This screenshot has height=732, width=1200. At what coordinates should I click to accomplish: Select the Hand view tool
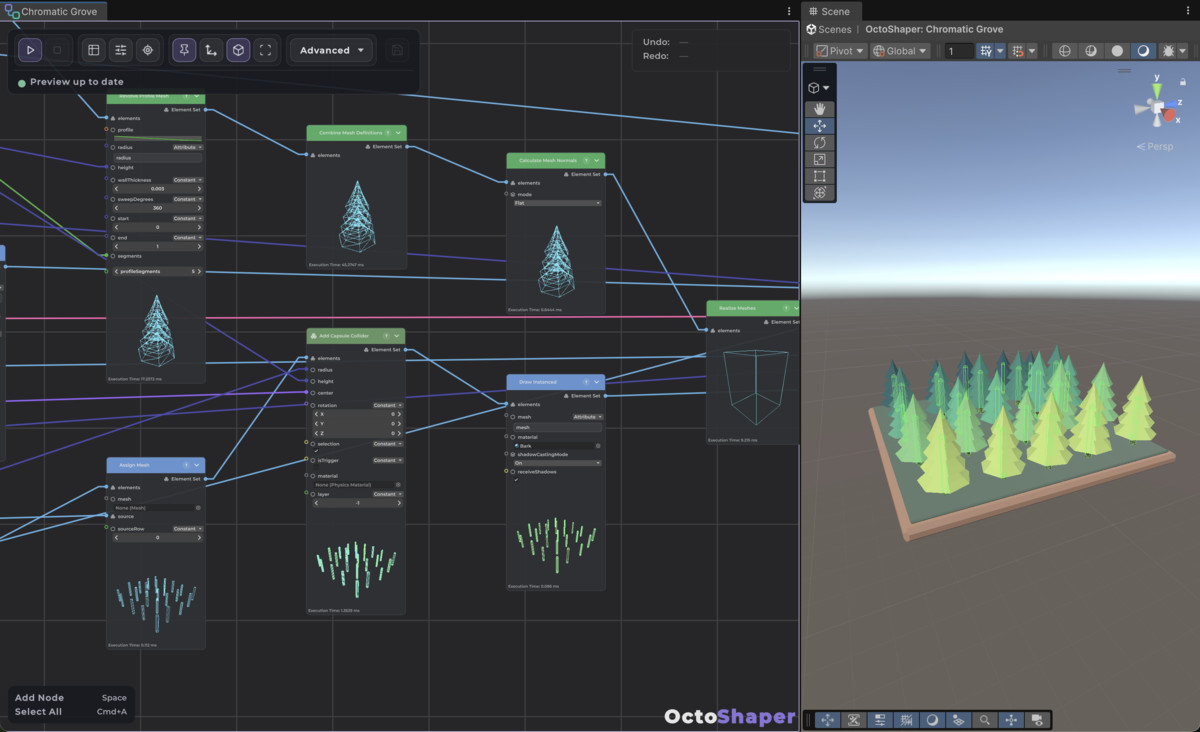coord(820,109)
